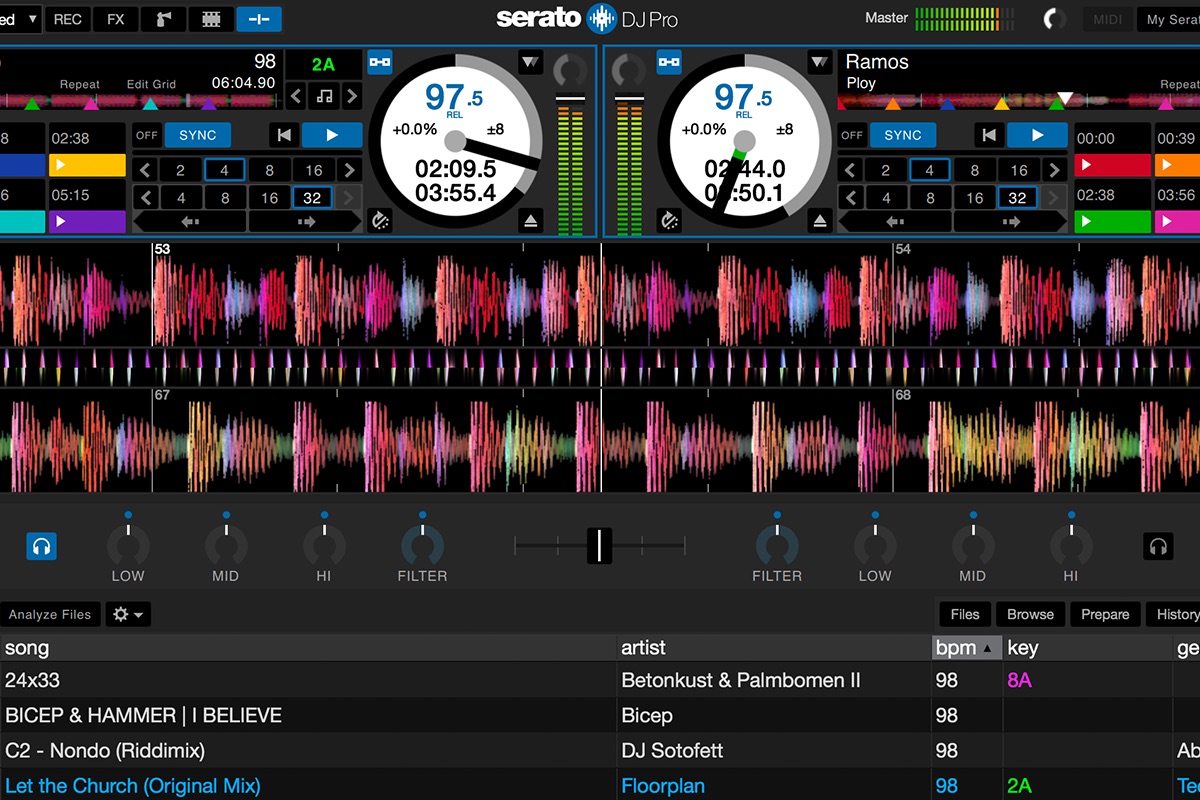Open the dropdown arrow beside the settings gear
The width and height of the screenshot is (1200, 800).
tap(137, 614)
